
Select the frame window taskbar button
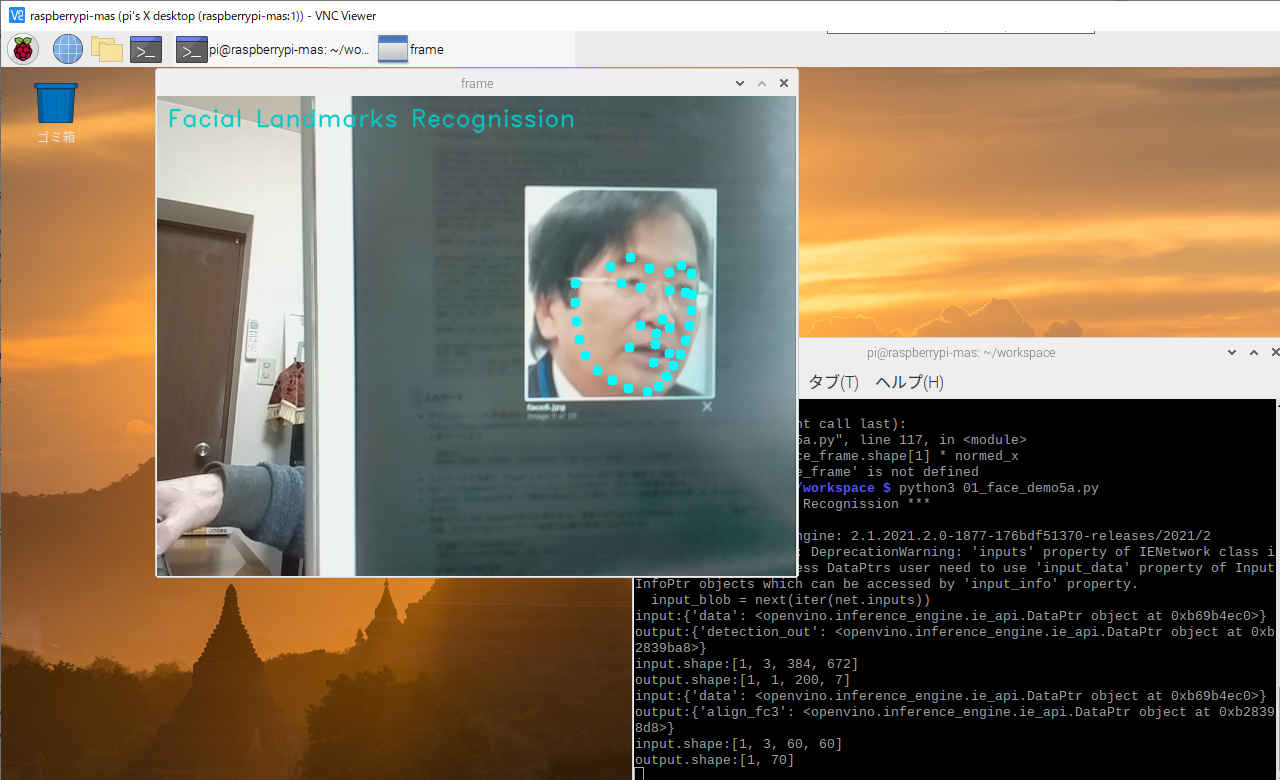click(411, 49)
